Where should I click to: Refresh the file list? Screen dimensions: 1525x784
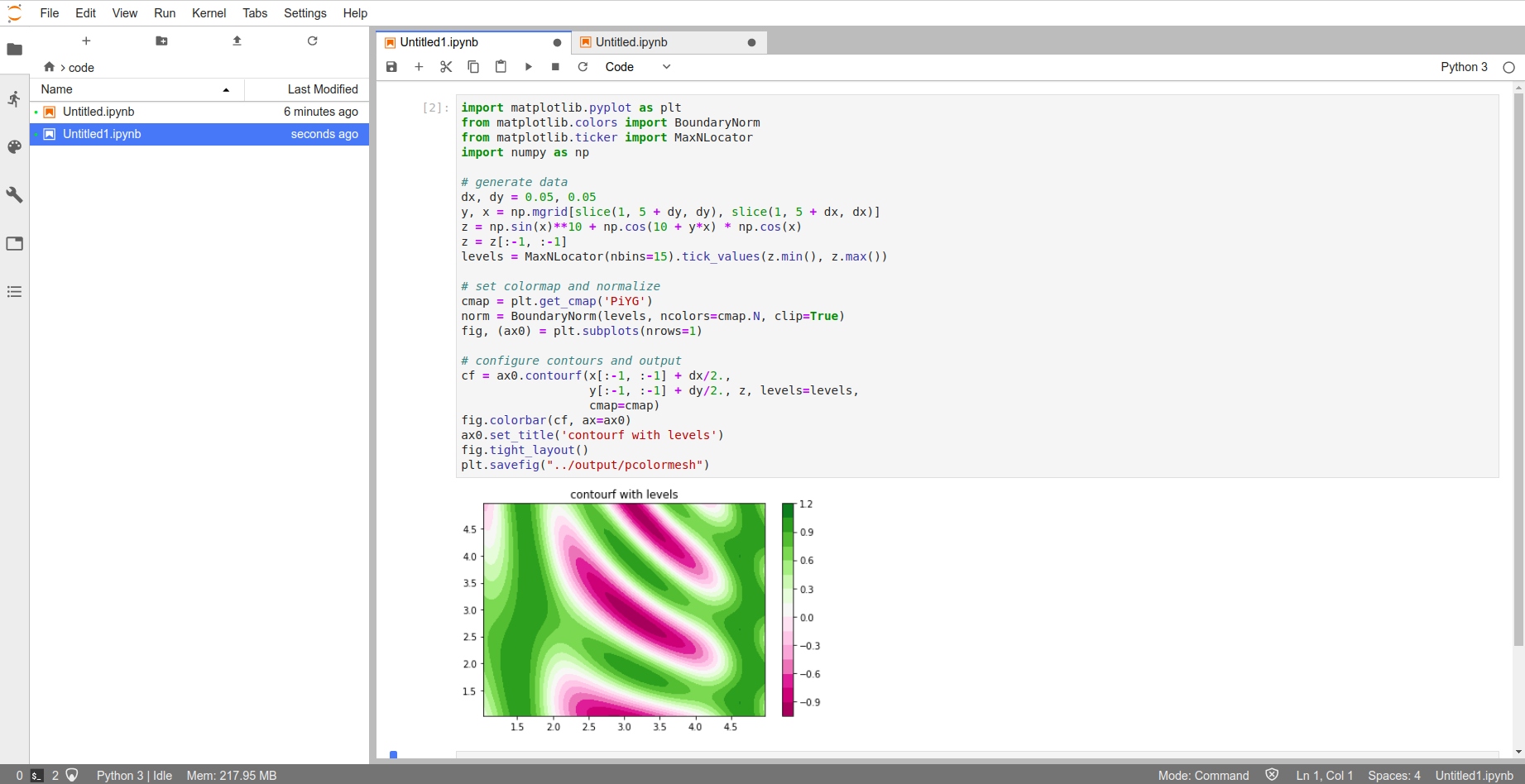coord(312,41)
